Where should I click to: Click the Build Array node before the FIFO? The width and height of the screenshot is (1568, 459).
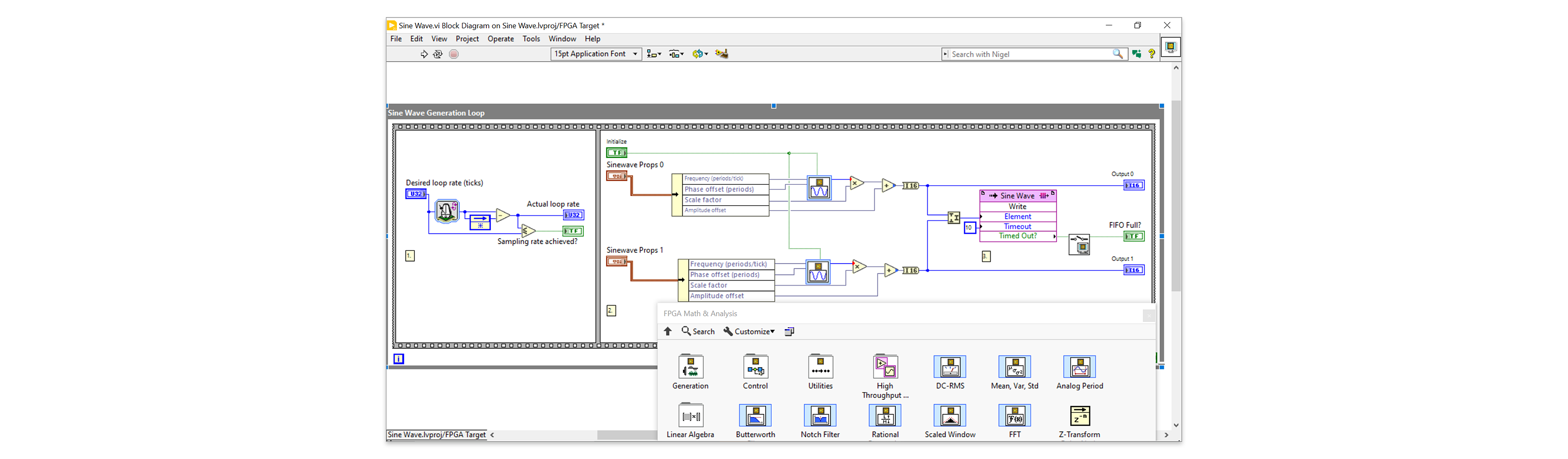pos(954,217)
